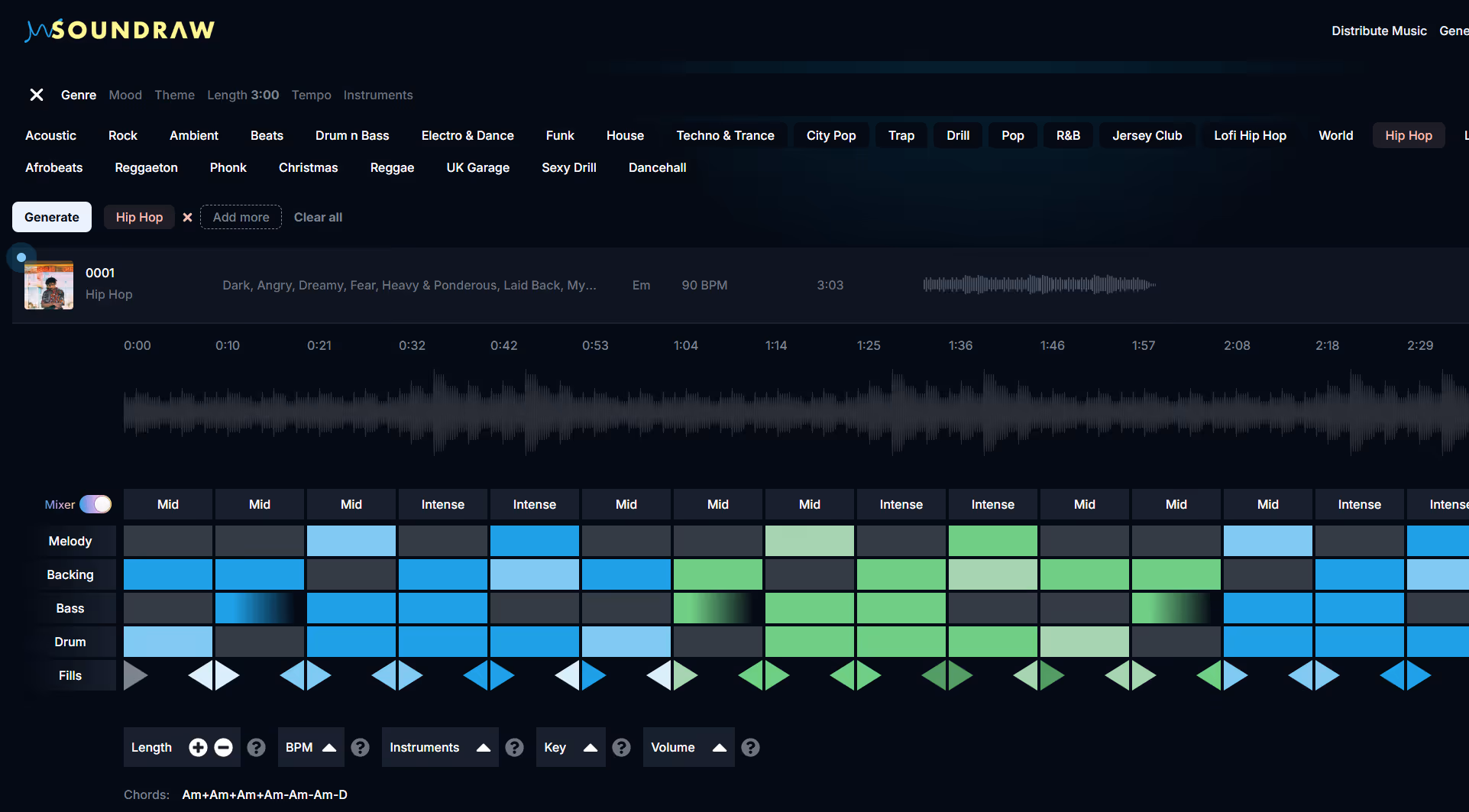Open the Intense selector at 0:32

(443, 504)
